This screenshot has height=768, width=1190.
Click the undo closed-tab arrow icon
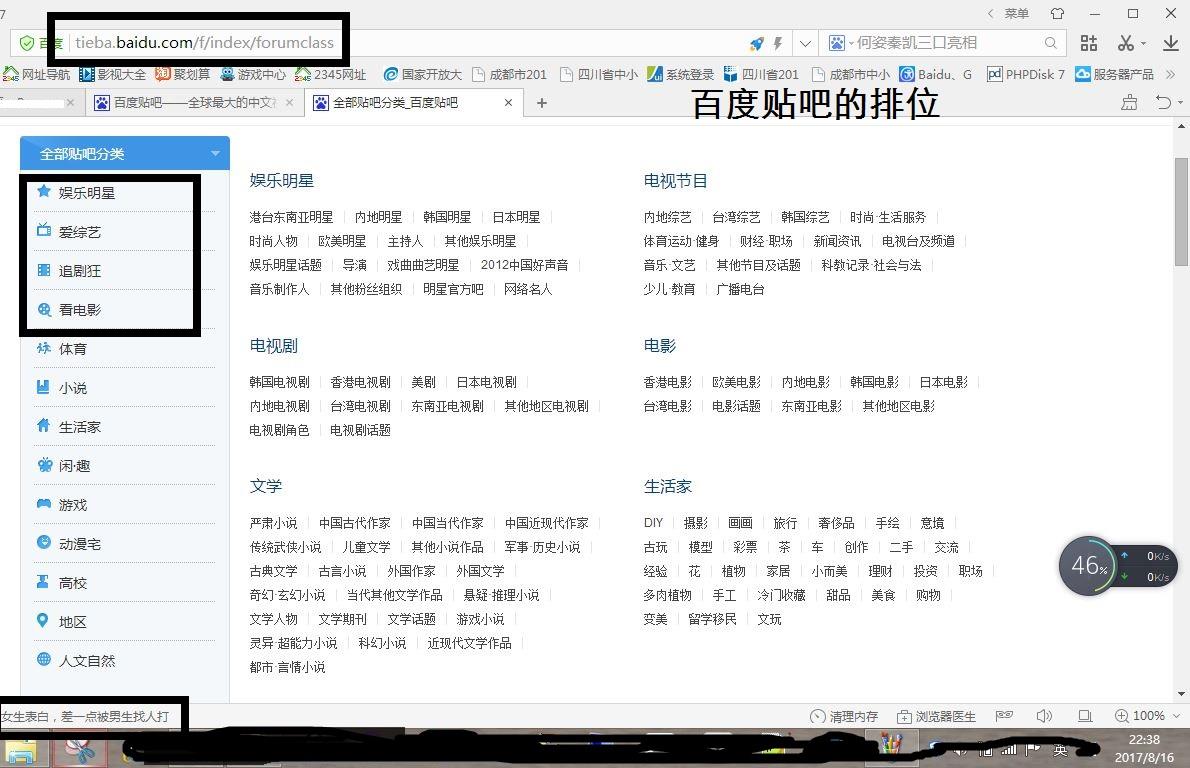(x=1163, y=102)
